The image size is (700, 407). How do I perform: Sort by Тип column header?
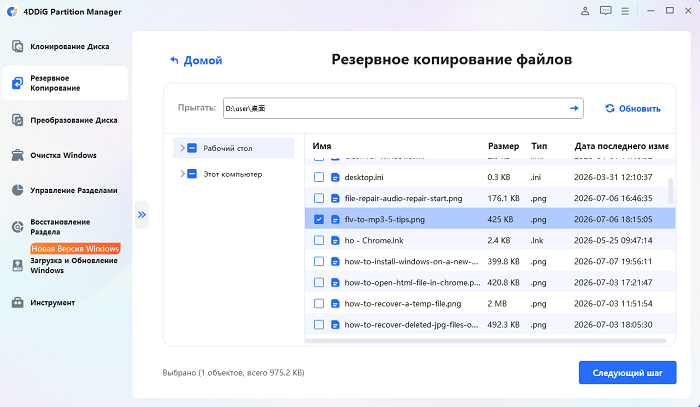pyautogui.click(x=539, y=146)
